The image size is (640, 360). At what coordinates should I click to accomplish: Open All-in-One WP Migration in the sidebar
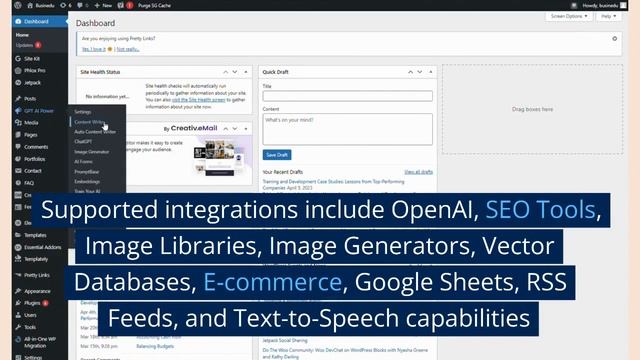pos(40,342)
